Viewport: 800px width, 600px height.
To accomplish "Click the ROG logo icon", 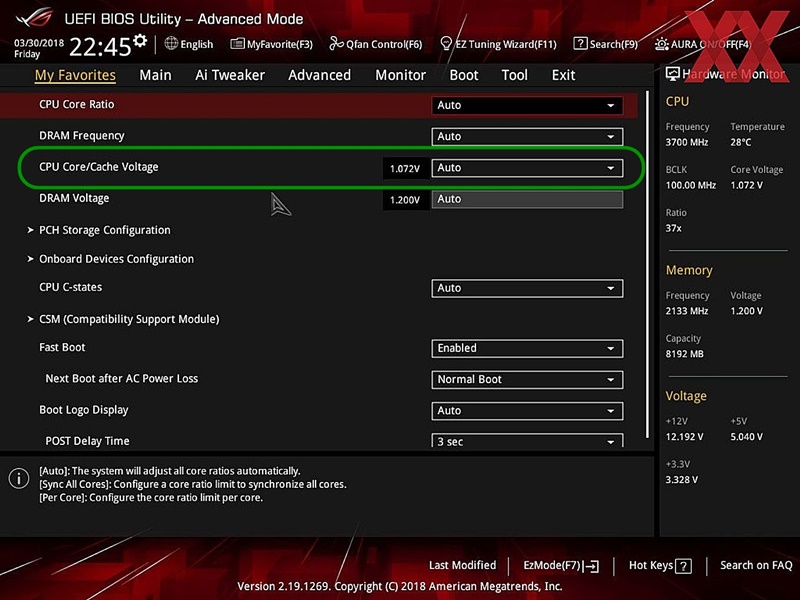I will (x=34, y=18).
